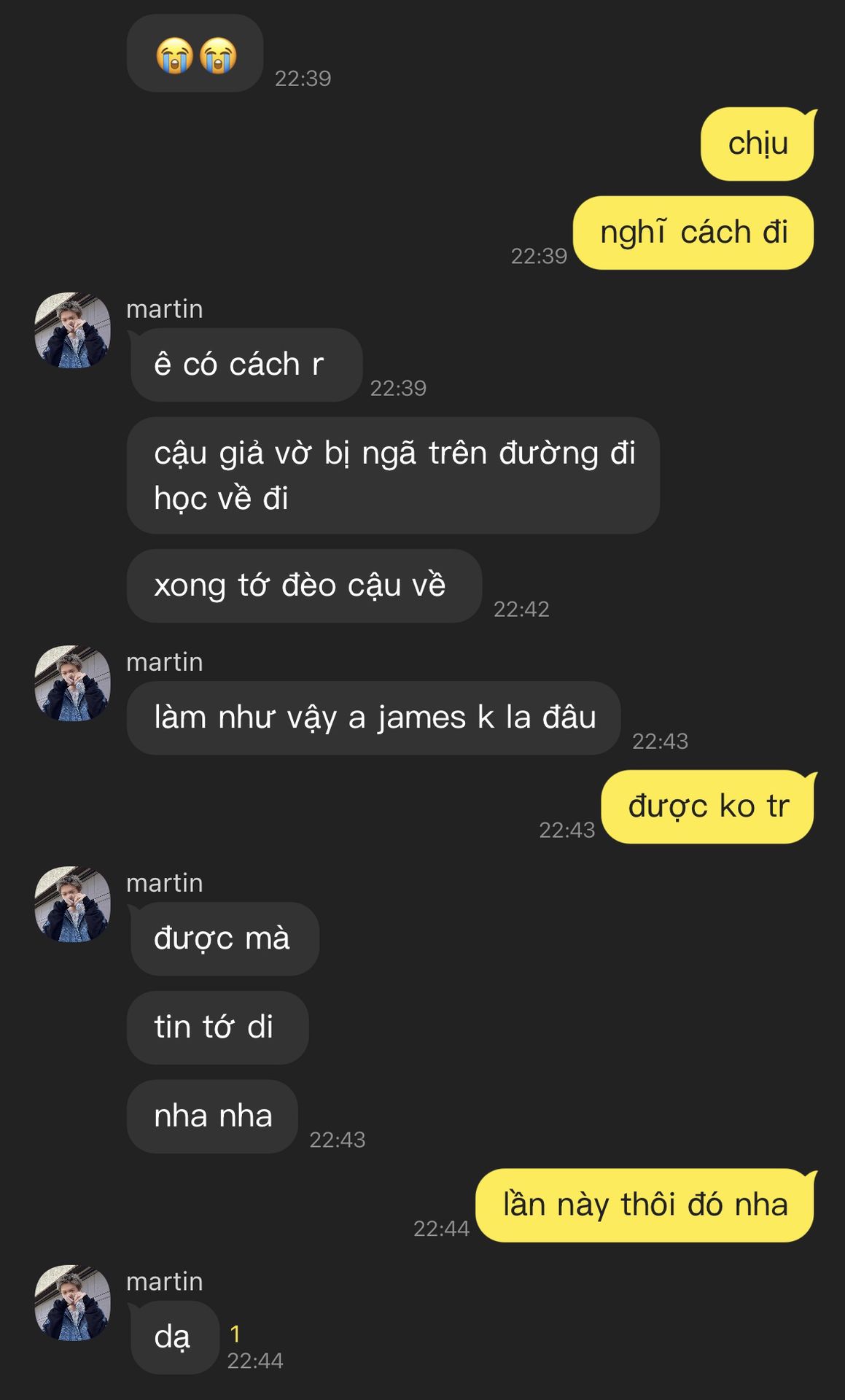Select the yellow 'chịu' message bubble

tap(758, 144)
